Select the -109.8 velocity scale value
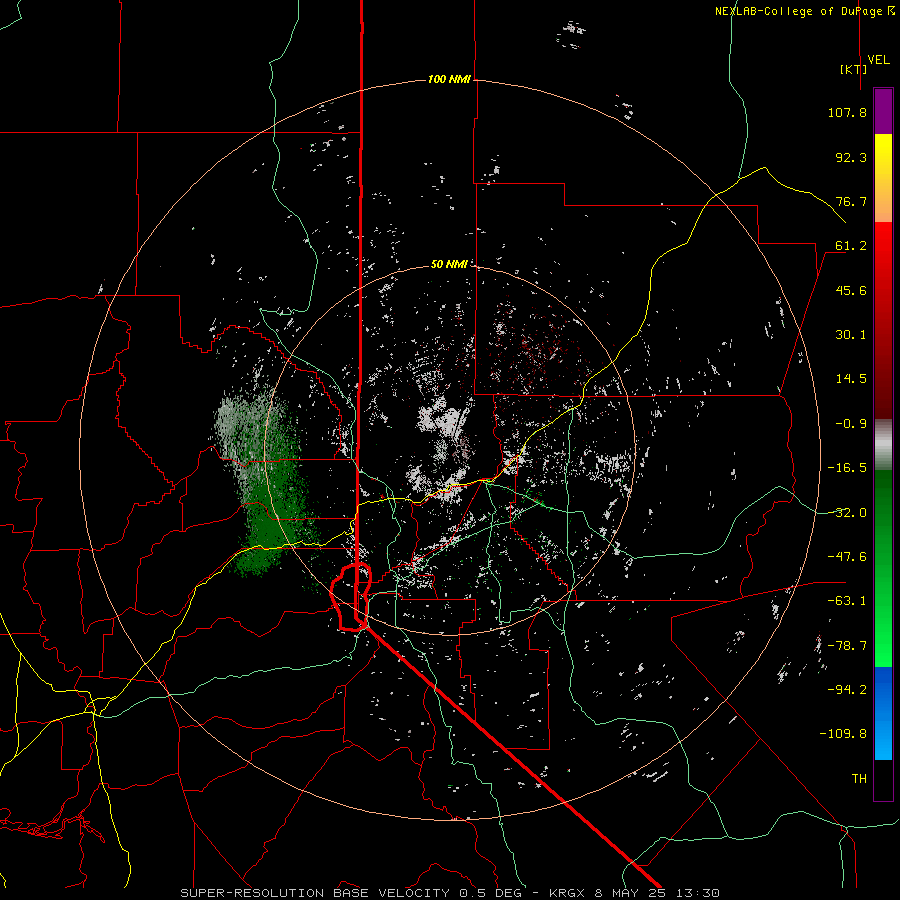This screenshot has height=900, width=900. [843, 734]
